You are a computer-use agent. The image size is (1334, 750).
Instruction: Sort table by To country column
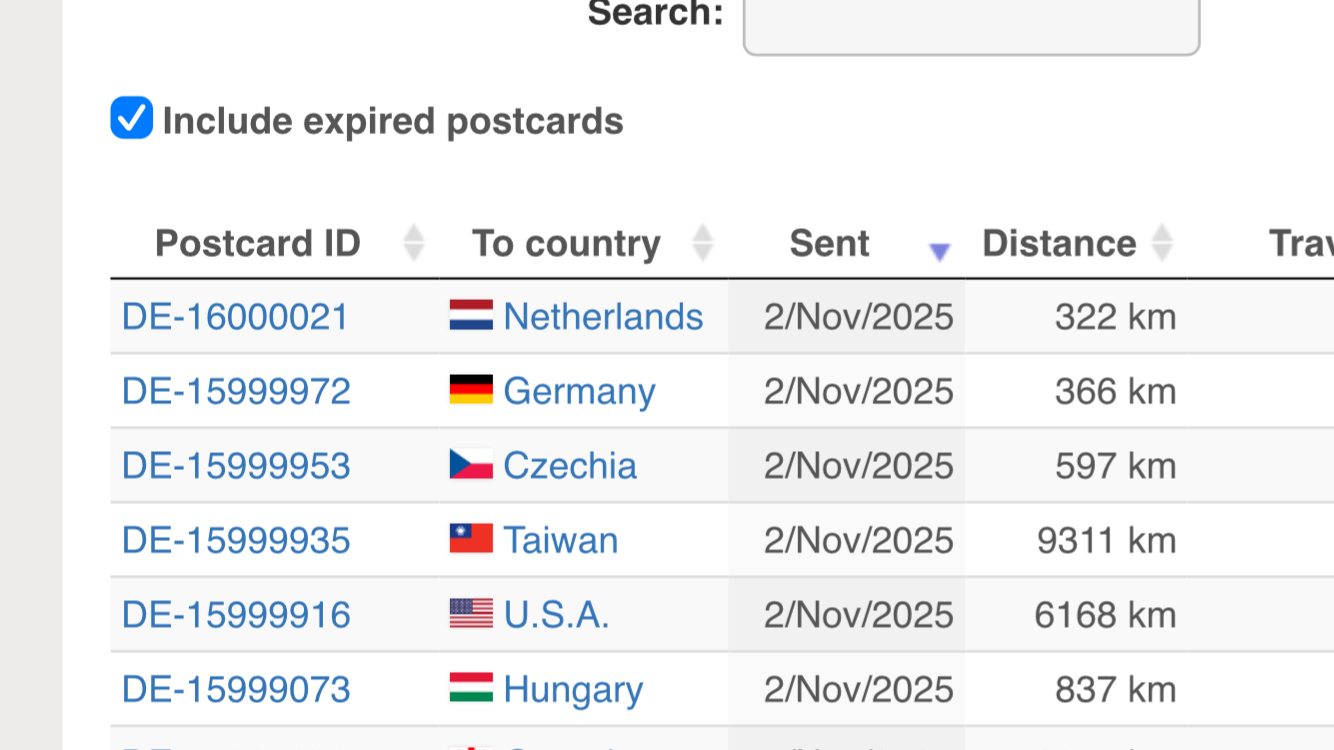[566, 243]
